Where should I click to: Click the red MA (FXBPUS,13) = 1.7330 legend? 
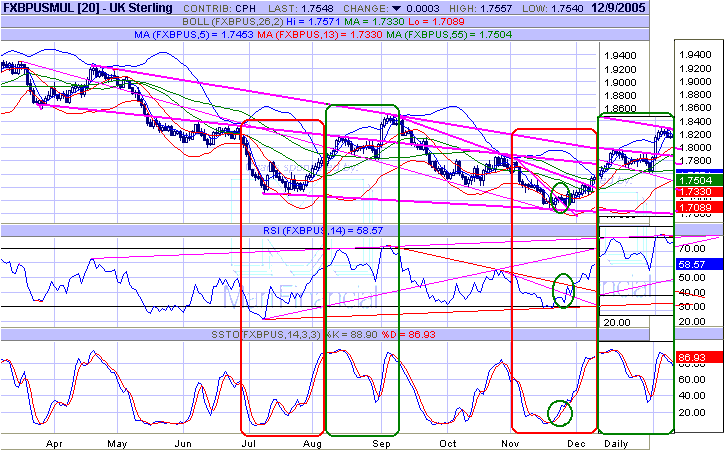pyautogui.click(x=320, y=35)
